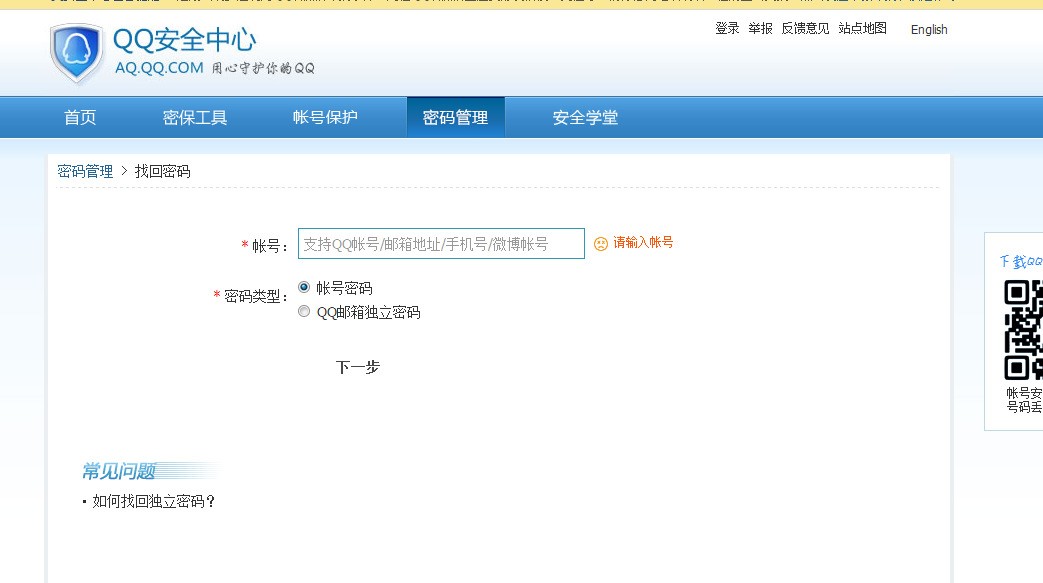
Task: Open the 密保工具 navigation tab
Action: [x=195, y=118]
